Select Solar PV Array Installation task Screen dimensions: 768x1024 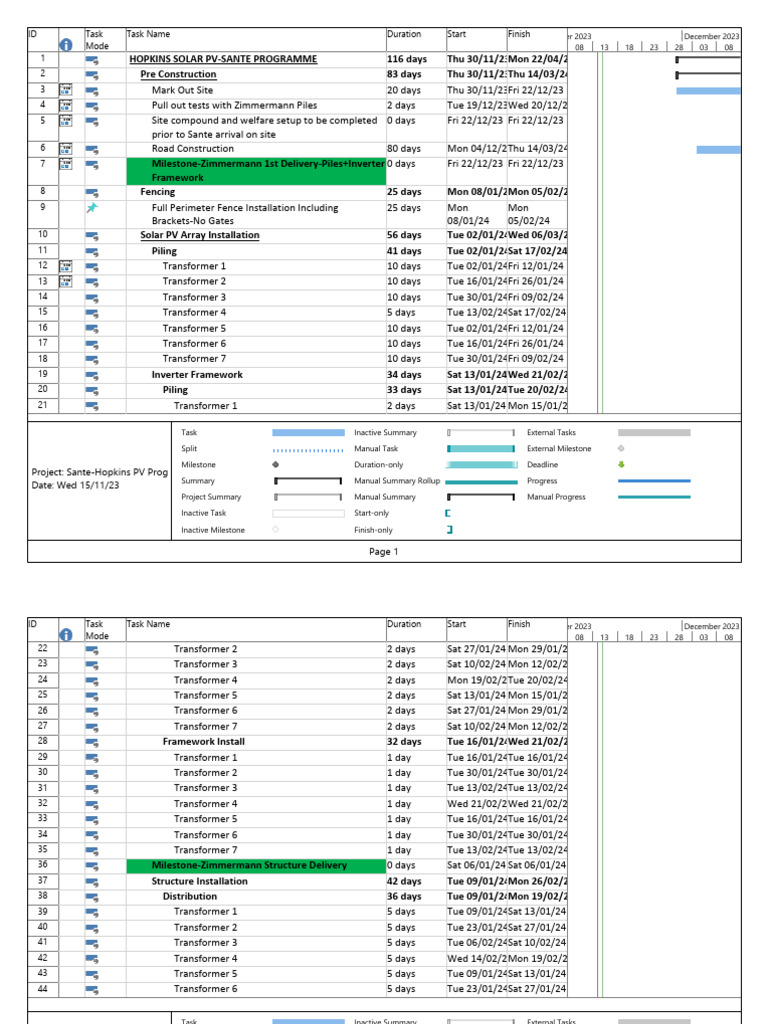[200, 235]
